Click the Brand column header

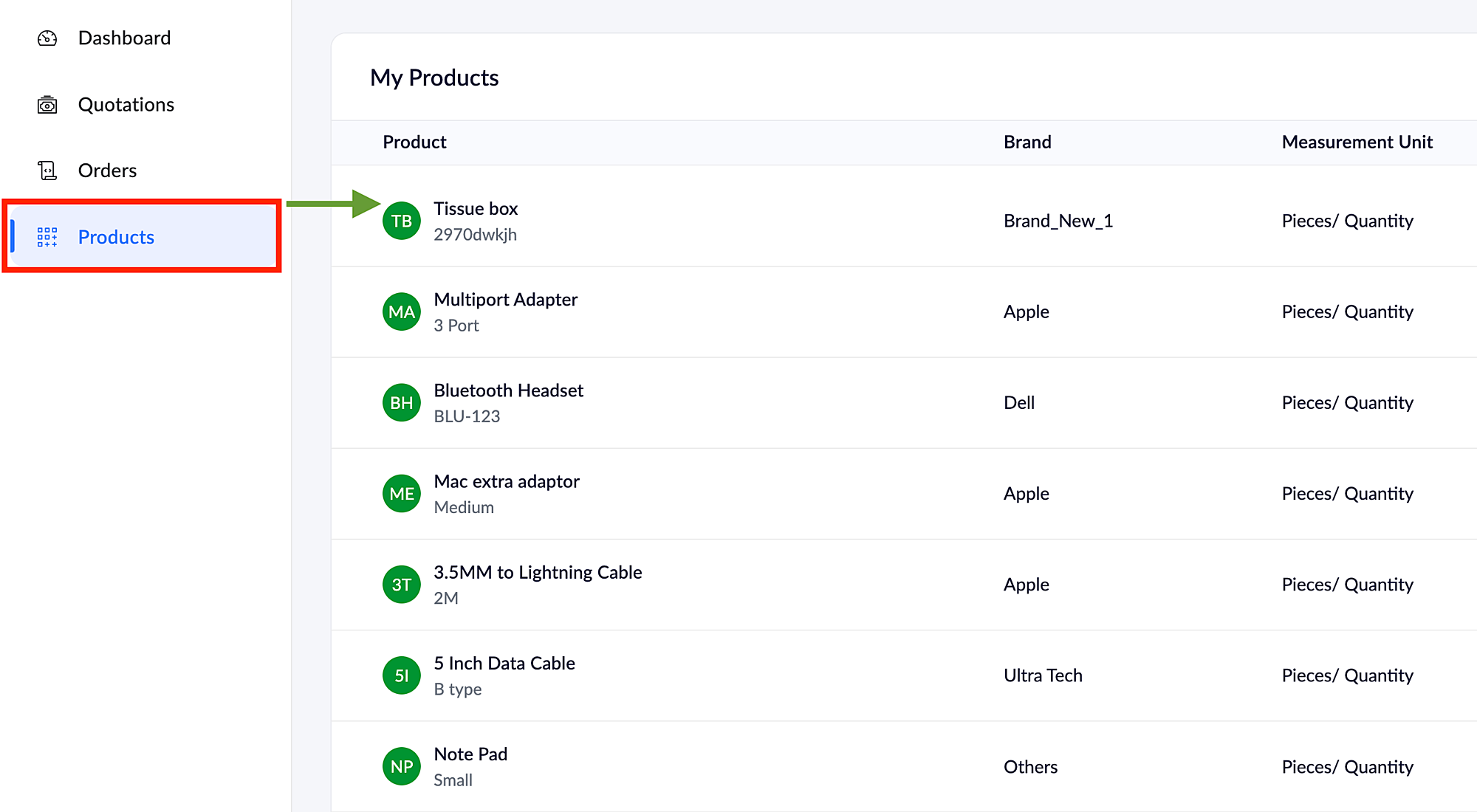click(x=1027, y=142)
